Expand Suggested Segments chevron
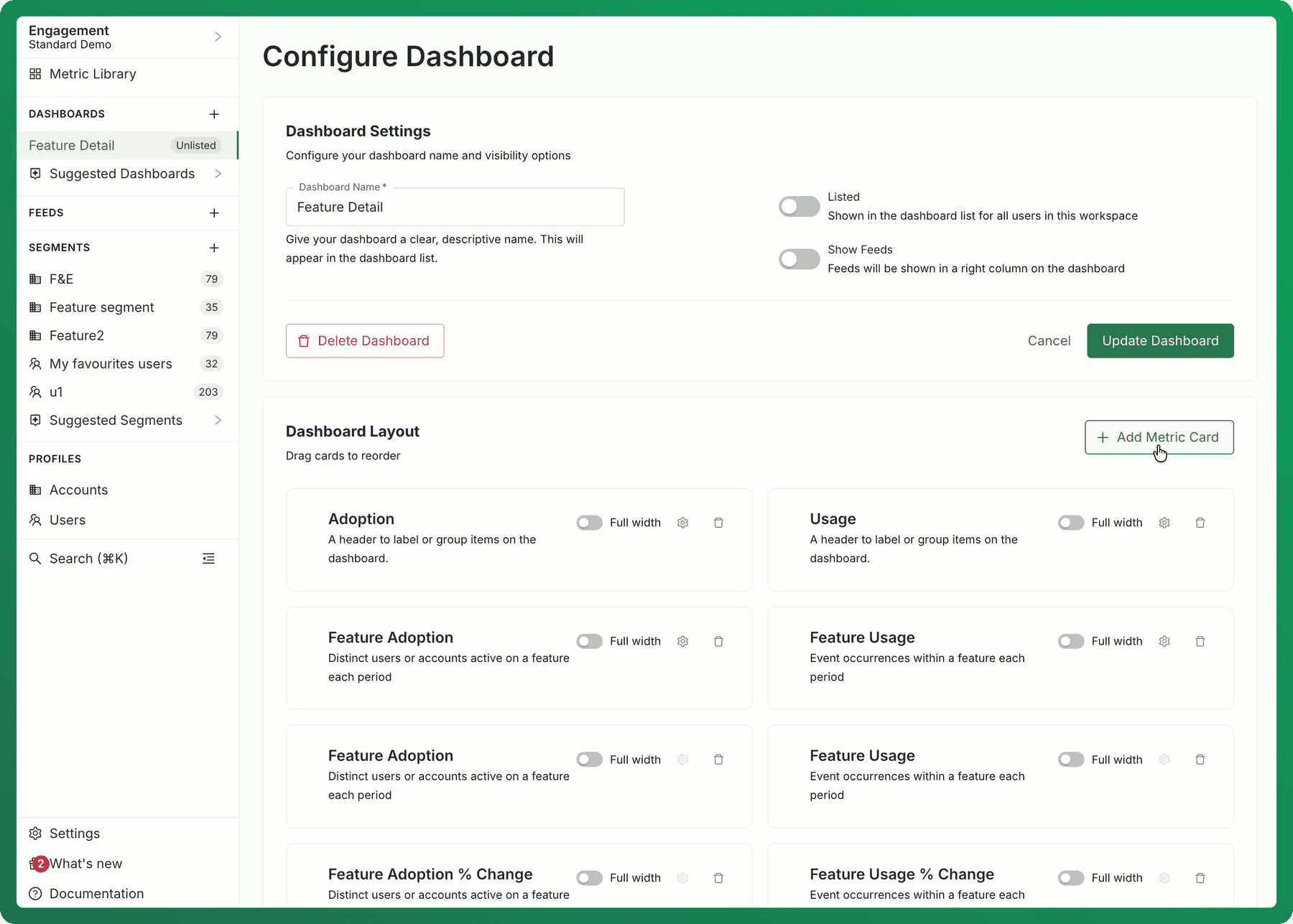 click(218, 420)
